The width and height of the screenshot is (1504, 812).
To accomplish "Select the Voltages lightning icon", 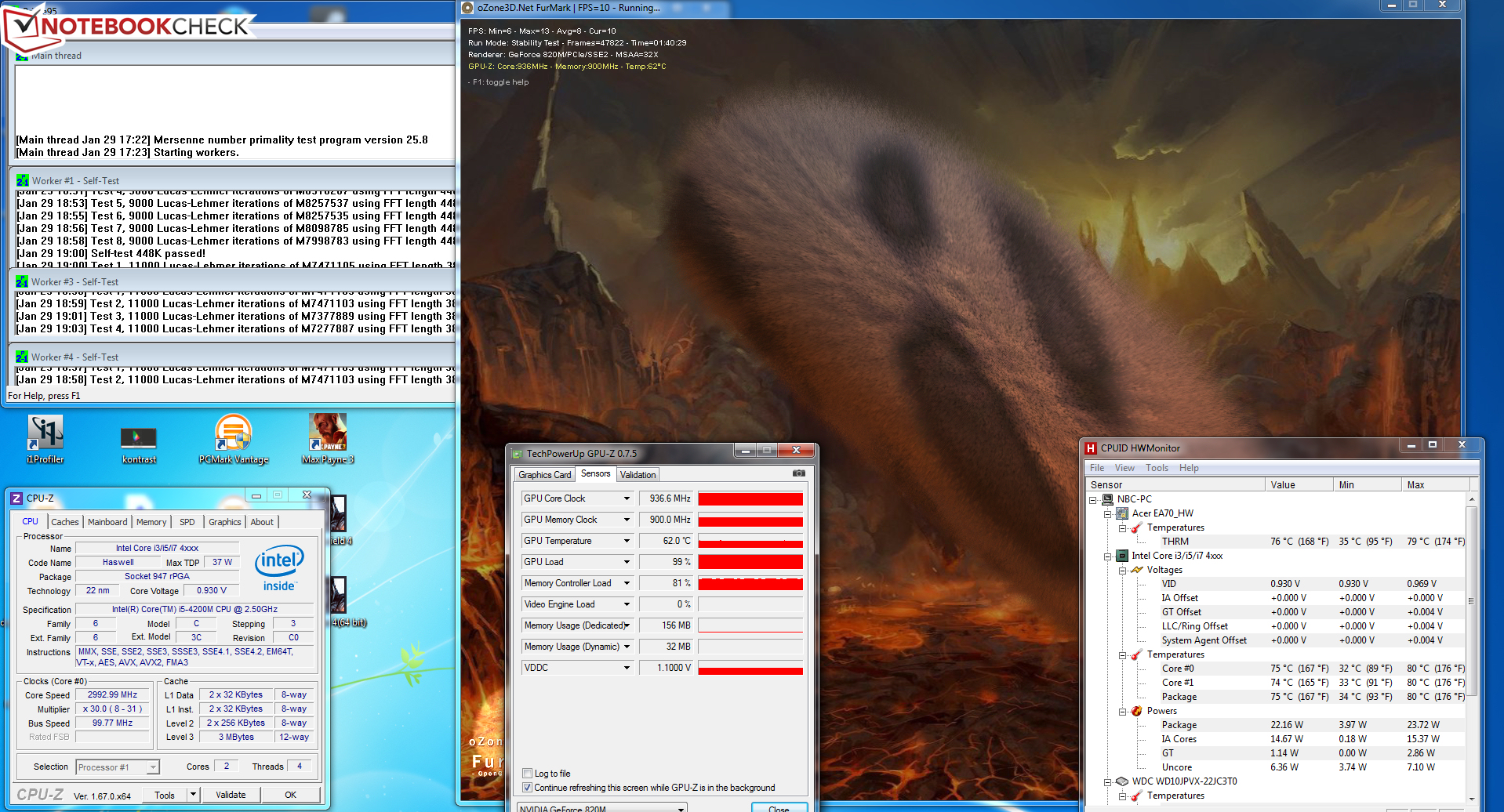I will (x=1137, y=570).
